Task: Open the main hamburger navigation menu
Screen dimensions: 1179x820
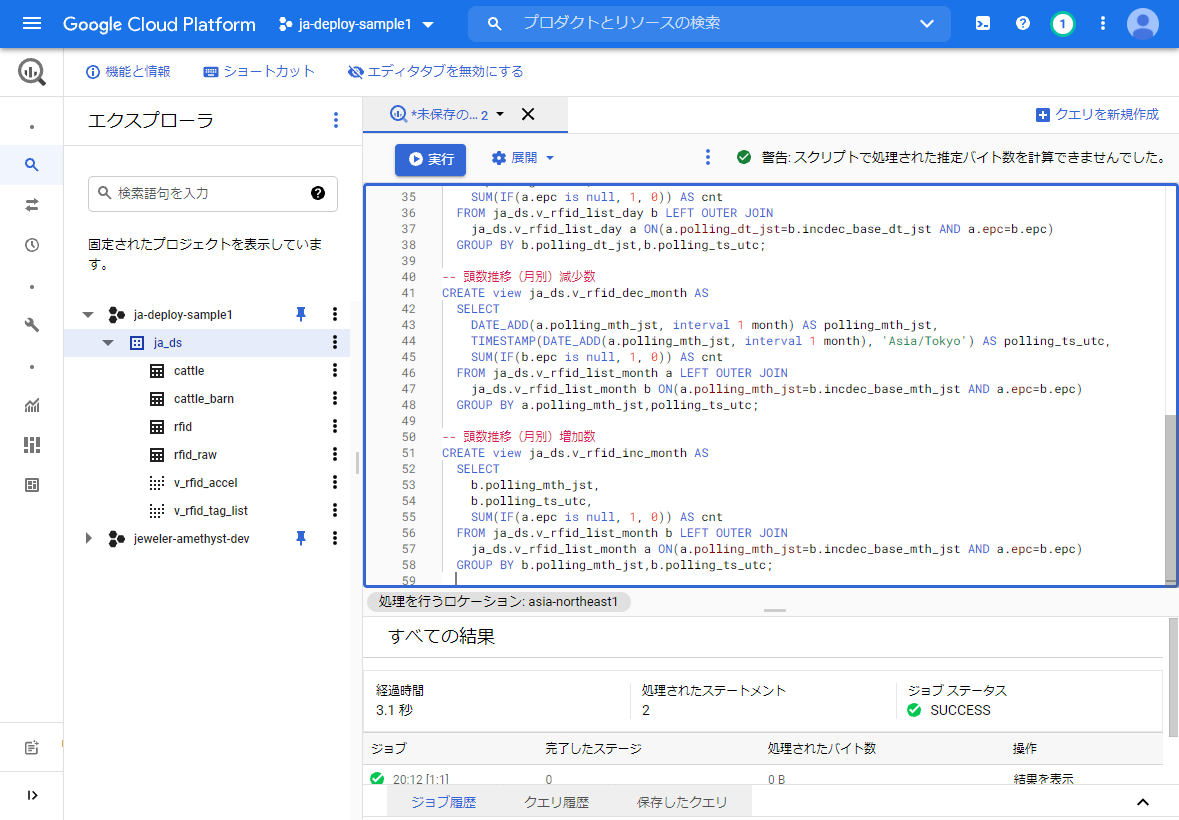Action: [32, 23]
